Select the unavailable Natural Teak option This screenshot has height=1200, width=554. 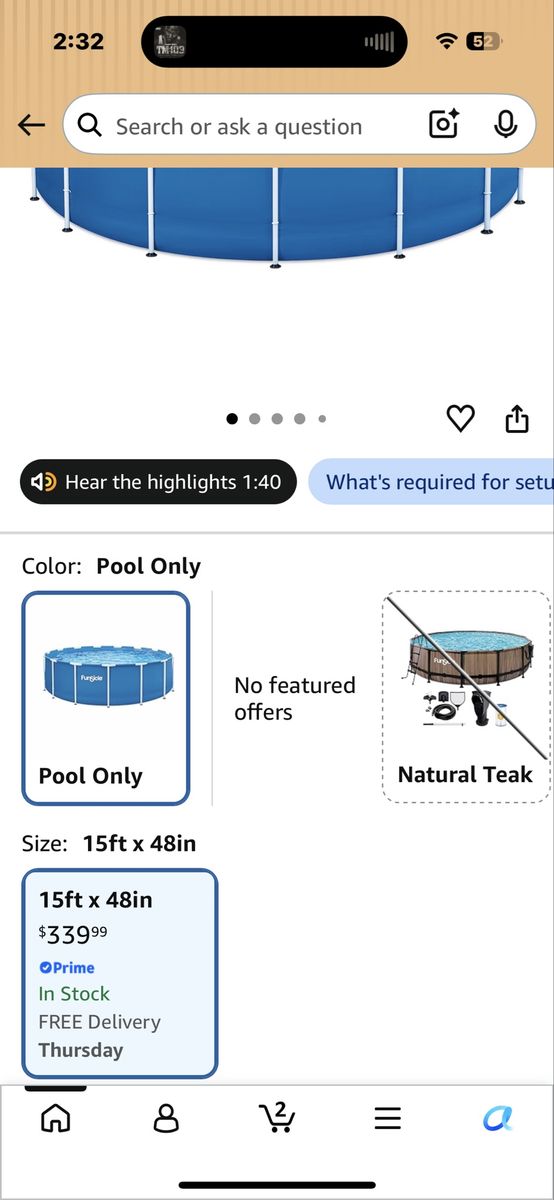[x=466, y=698]
